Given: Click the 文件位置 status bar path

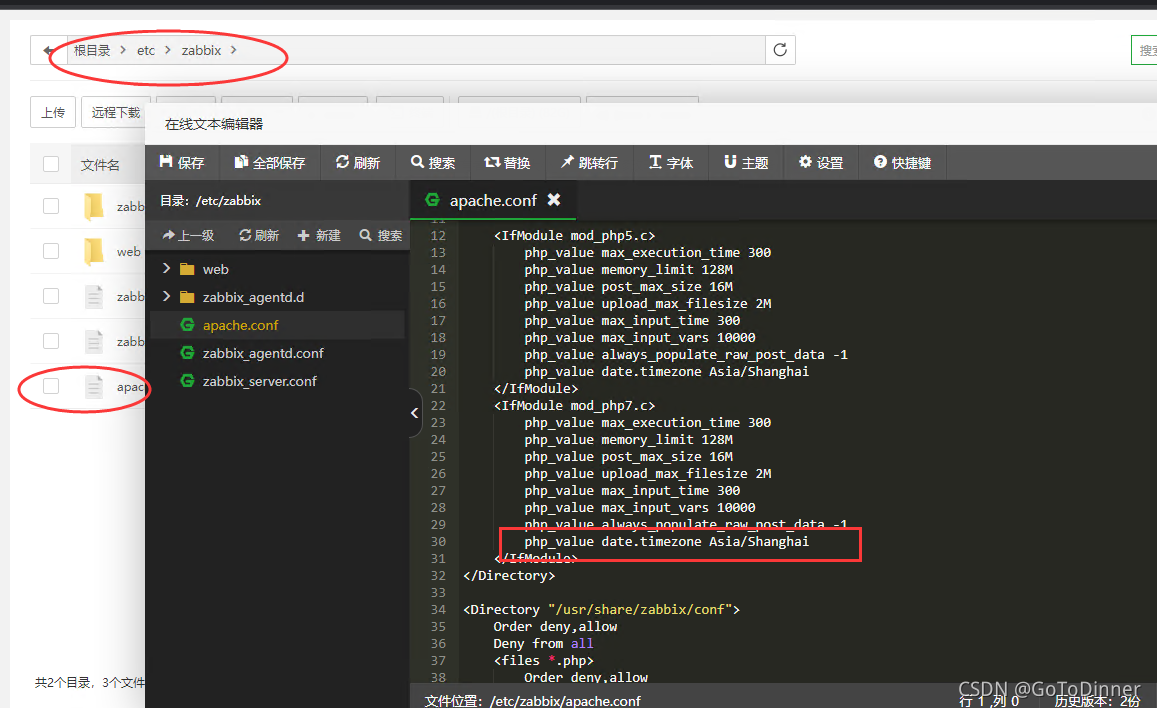Looking at the screenshot, I should point(533,701).
